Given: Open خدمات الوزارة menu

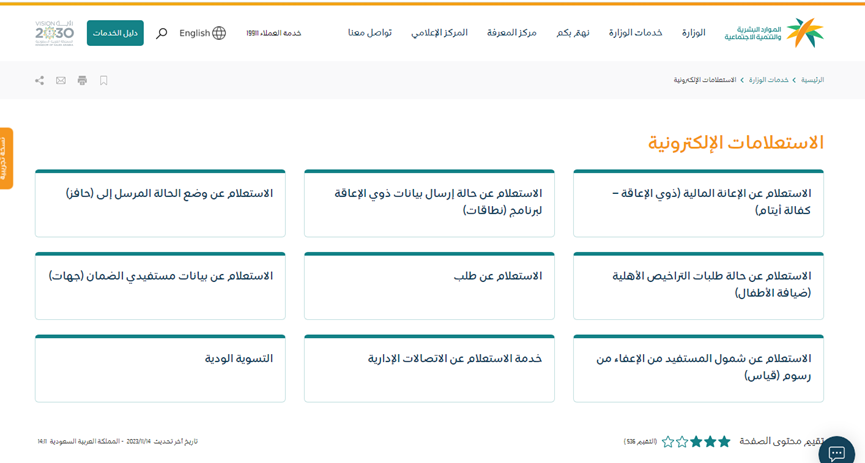Looking at the screenshot, I should (636, 33).
